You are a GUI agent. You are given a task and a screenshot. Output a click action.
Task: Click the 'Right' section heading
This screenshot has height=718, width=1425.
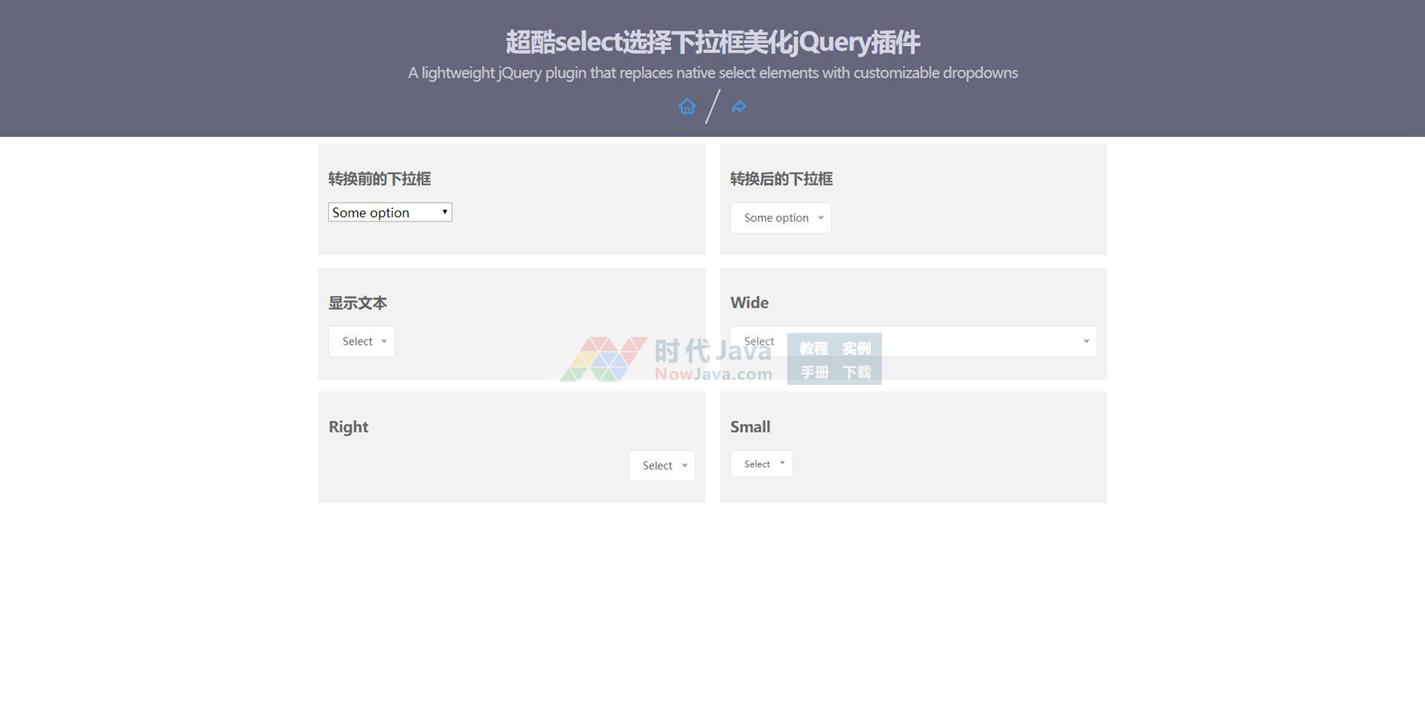348,427
